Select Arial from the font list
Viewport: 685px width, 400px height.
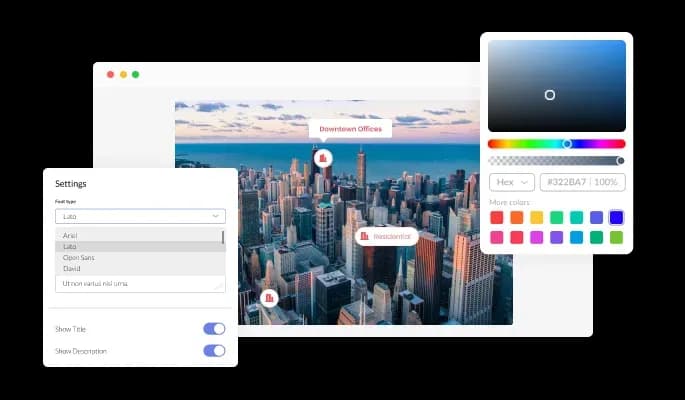70,235
